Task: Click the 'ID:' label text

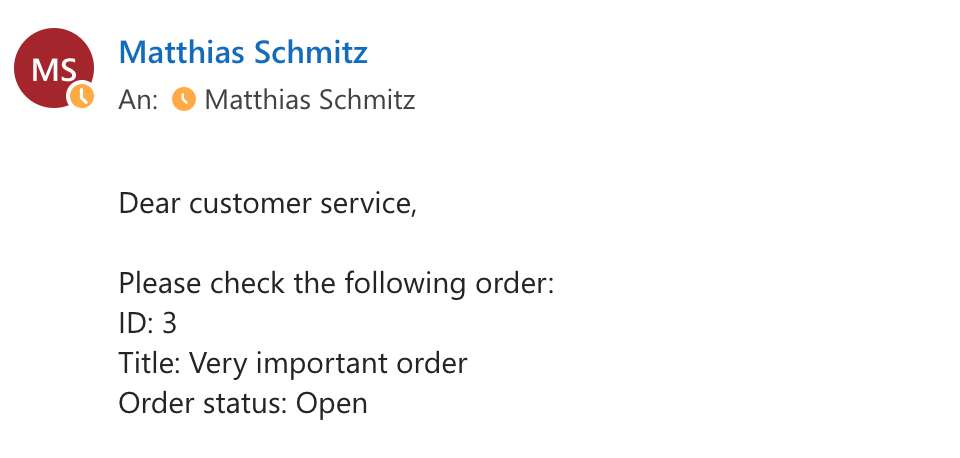Action: pos(137,324)
